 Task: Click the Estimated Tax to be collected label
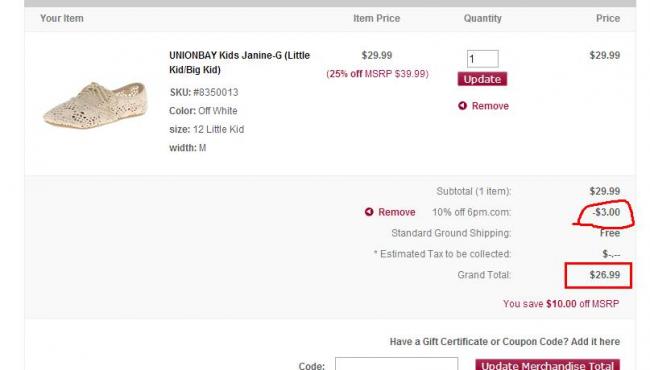442,254
